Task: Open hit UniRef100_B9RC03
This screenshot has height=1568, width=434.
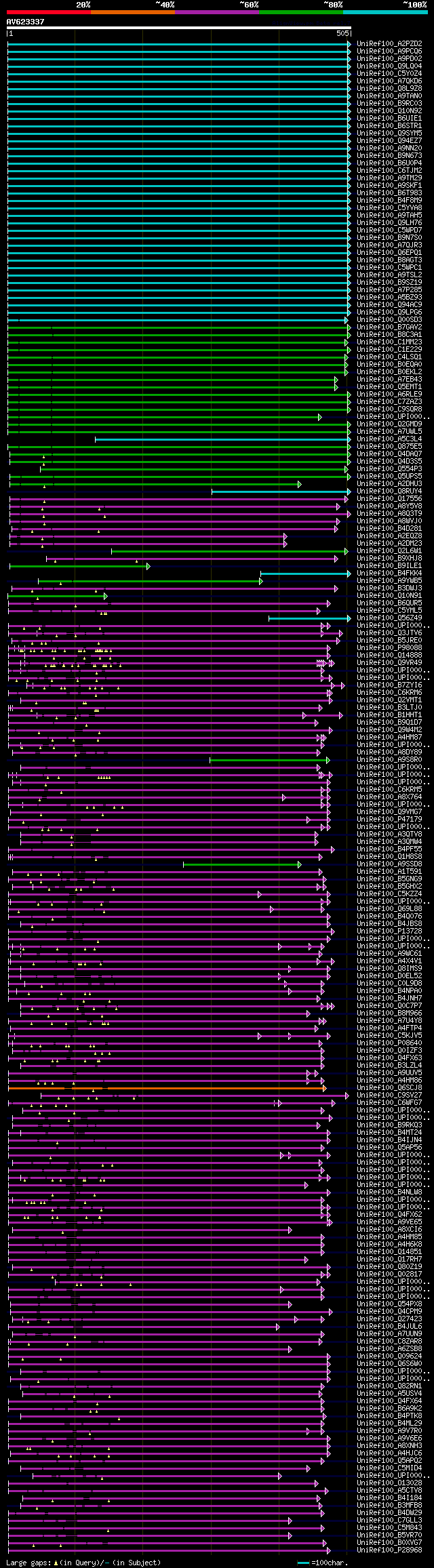Action: point(389,103)
